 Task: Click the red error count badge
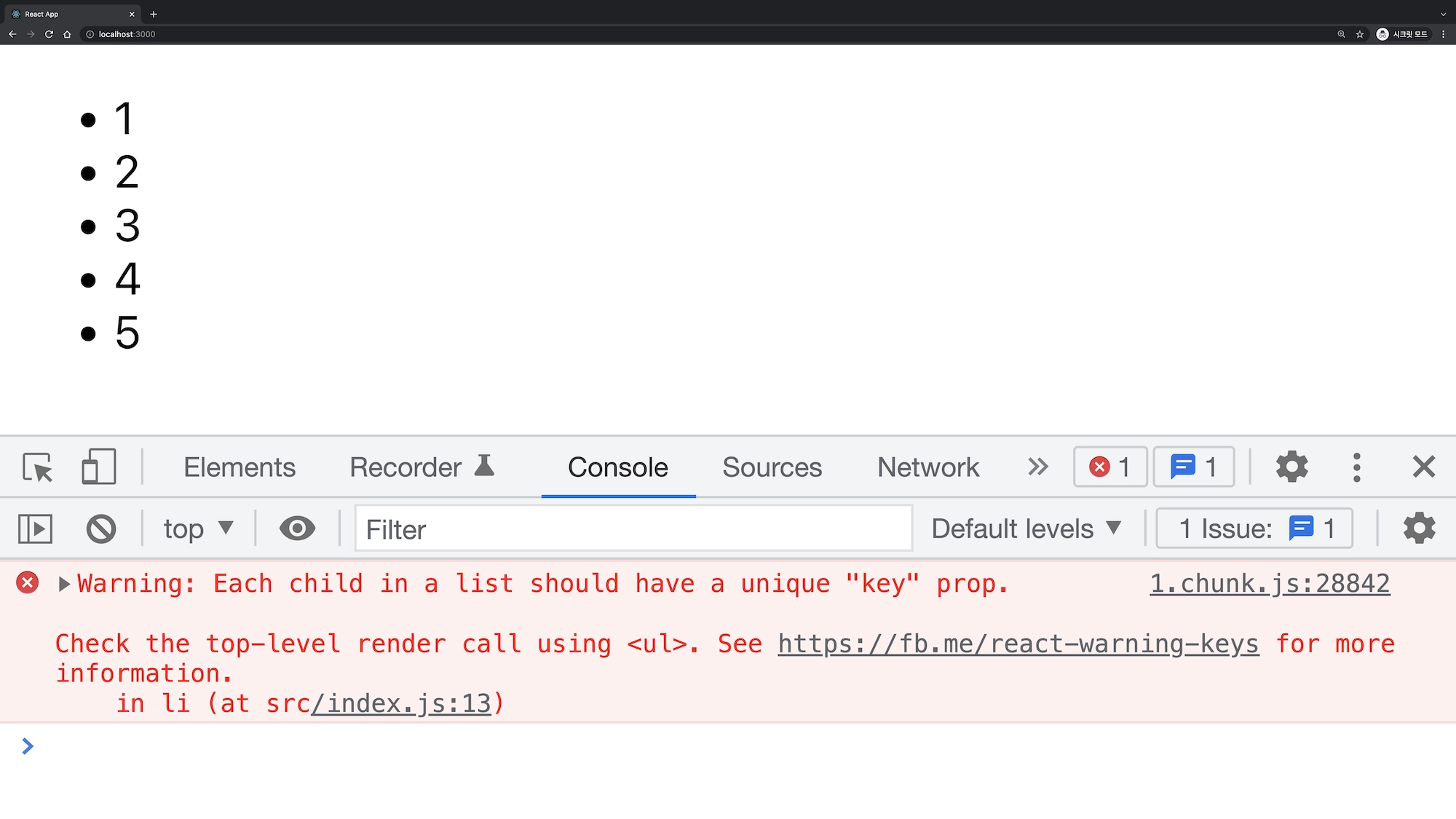coord(1109,467)
